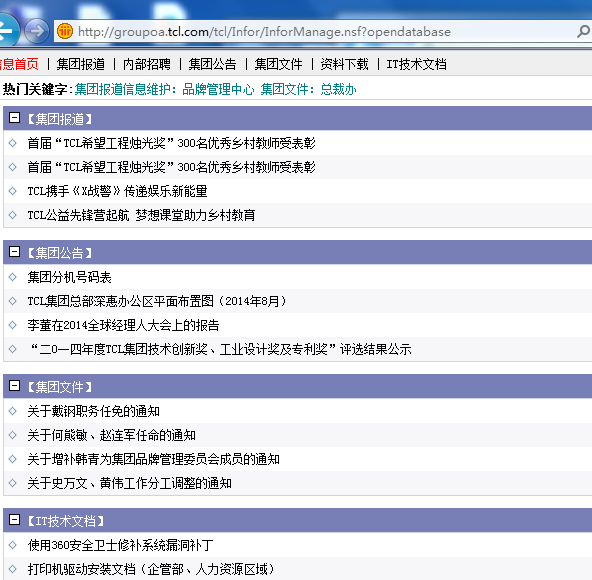Viewport: 592px width, 580px height.
Task: Click diamond bullet beside TCL公益先锋营起航
Action: [x=12, y=215]
